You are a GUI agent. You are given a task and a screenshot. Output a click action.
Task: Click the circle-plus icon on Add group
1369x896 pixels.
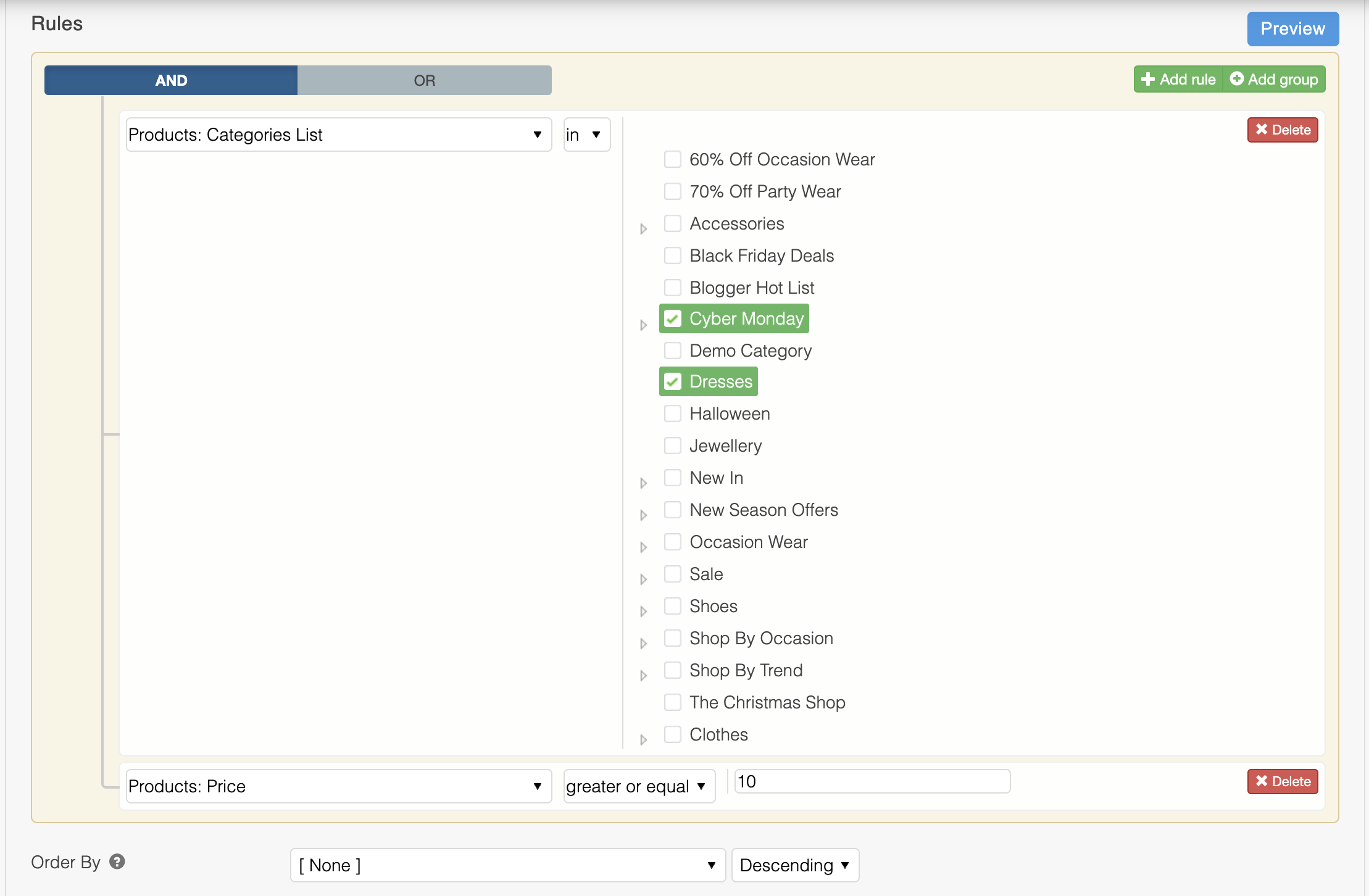[x=1236, y=79]
